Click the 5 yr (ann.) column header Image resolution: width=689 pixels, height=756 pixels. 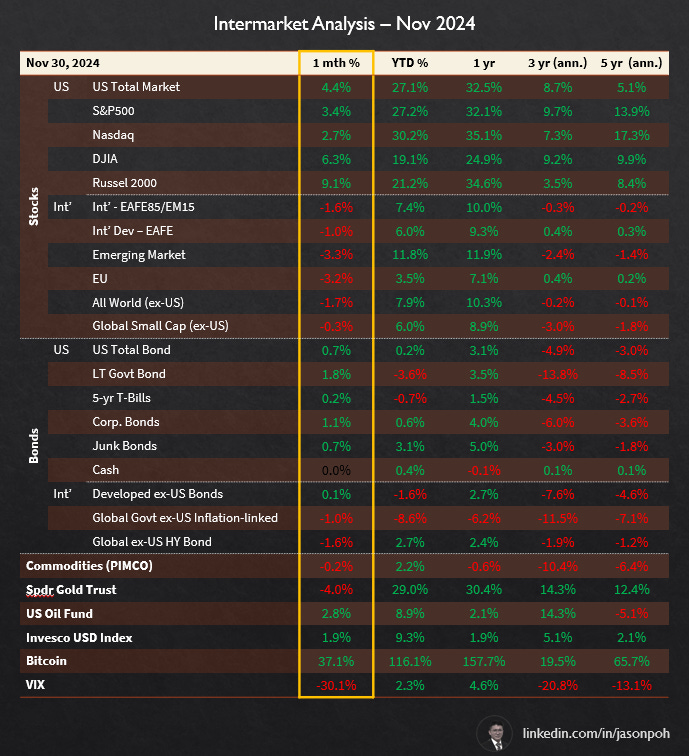click(631, 63)
